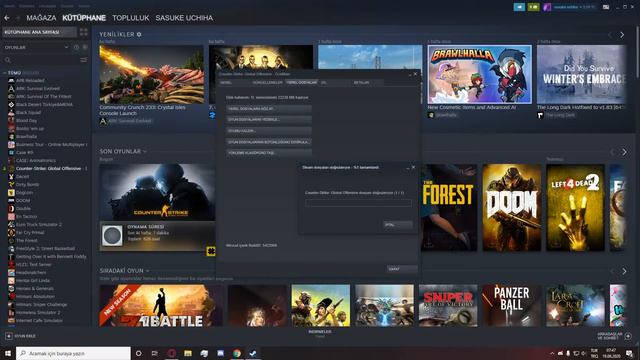Screen dimensions: 640x360
Task: Open the green friend requests mail icon
Action: (x=533, y=7)
